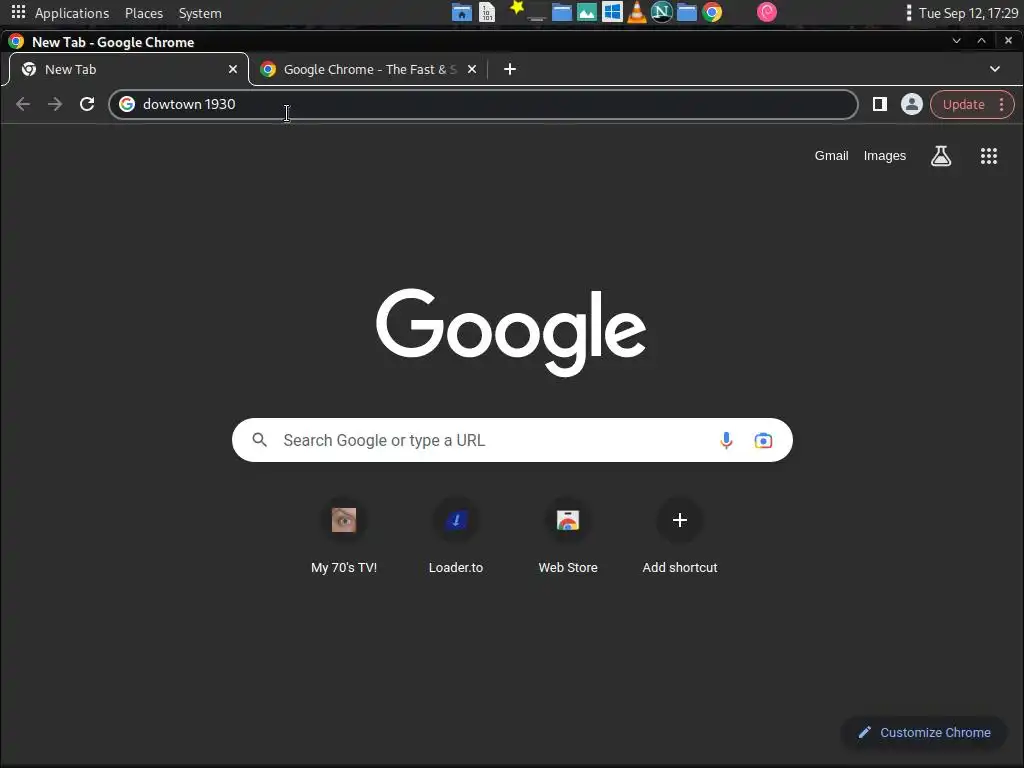Click the Search Google or type a URL box
1024x768 pixels.
point(513,440)
